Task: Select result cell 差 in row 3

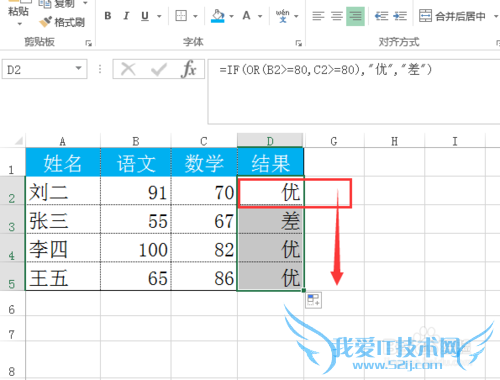Action: (270, 220)
